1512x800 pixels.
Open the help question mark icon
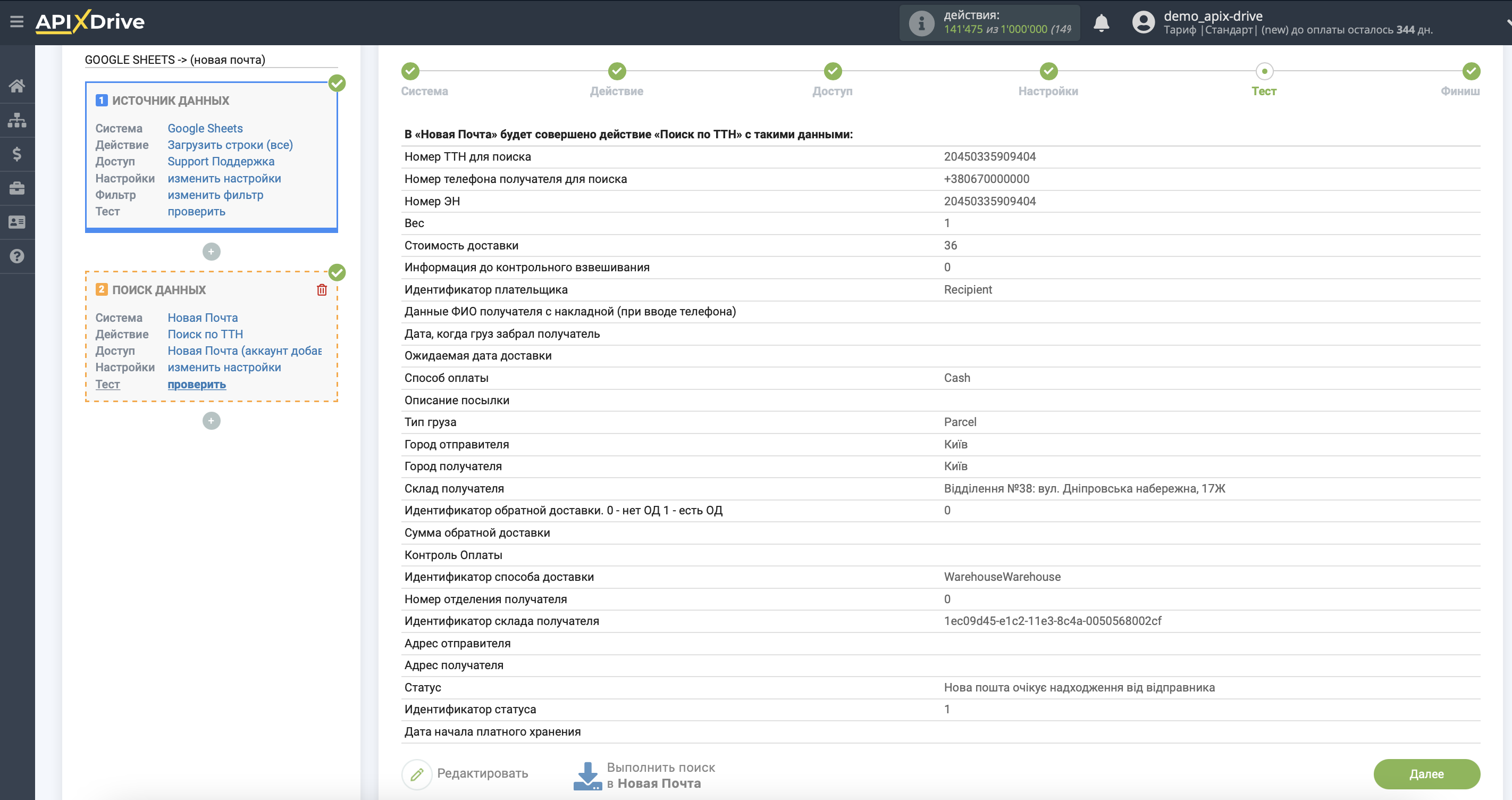point(17,256)
